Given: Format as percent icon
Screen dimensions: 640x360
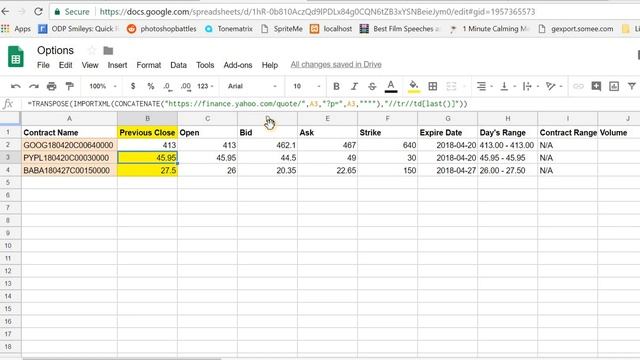Looking at the screenshot, I should coord(151,86).
